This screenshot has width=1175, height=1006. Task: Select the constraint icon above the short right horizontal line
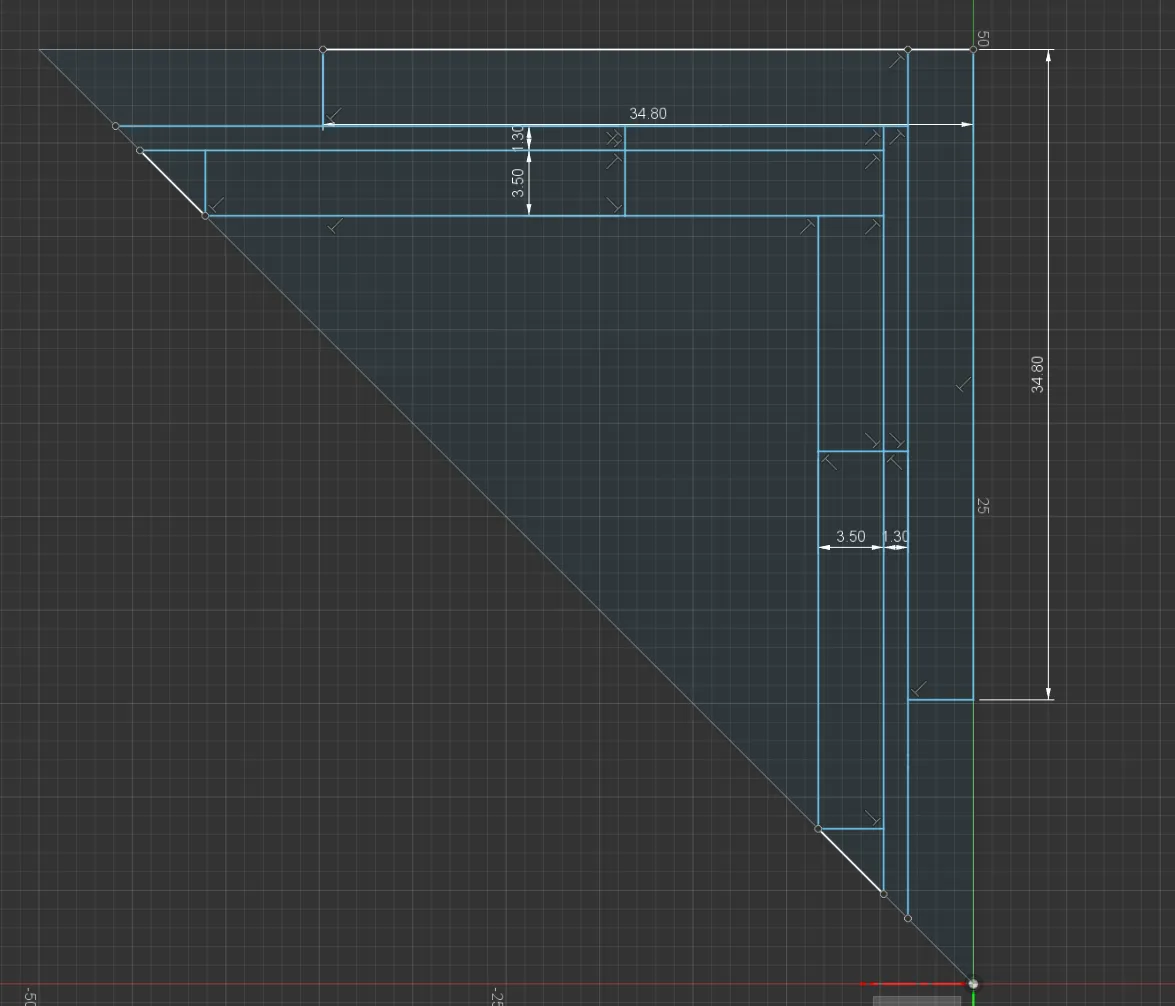click(919, 688)
